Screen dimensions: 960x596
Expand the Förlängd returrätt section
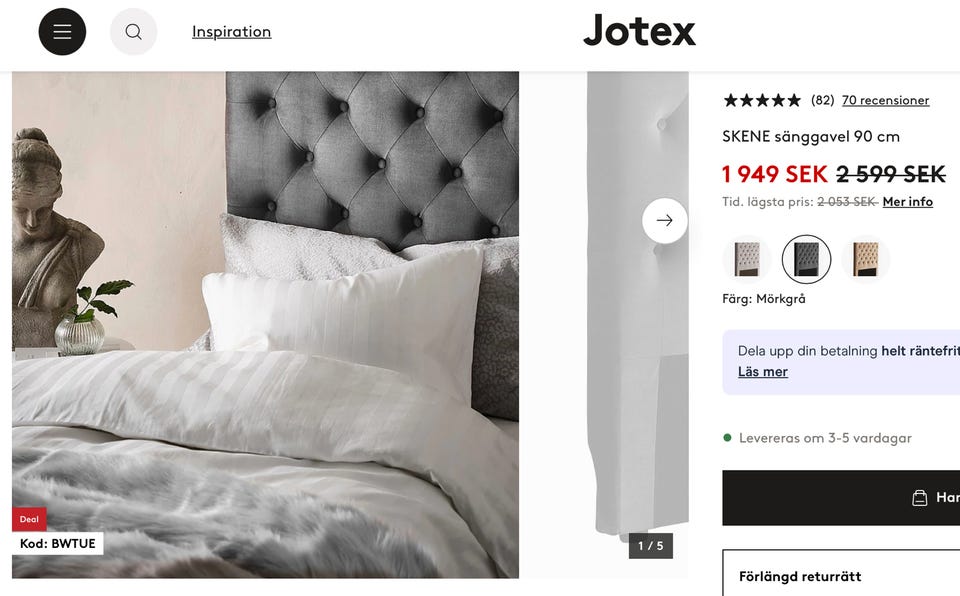click(841, 576)
